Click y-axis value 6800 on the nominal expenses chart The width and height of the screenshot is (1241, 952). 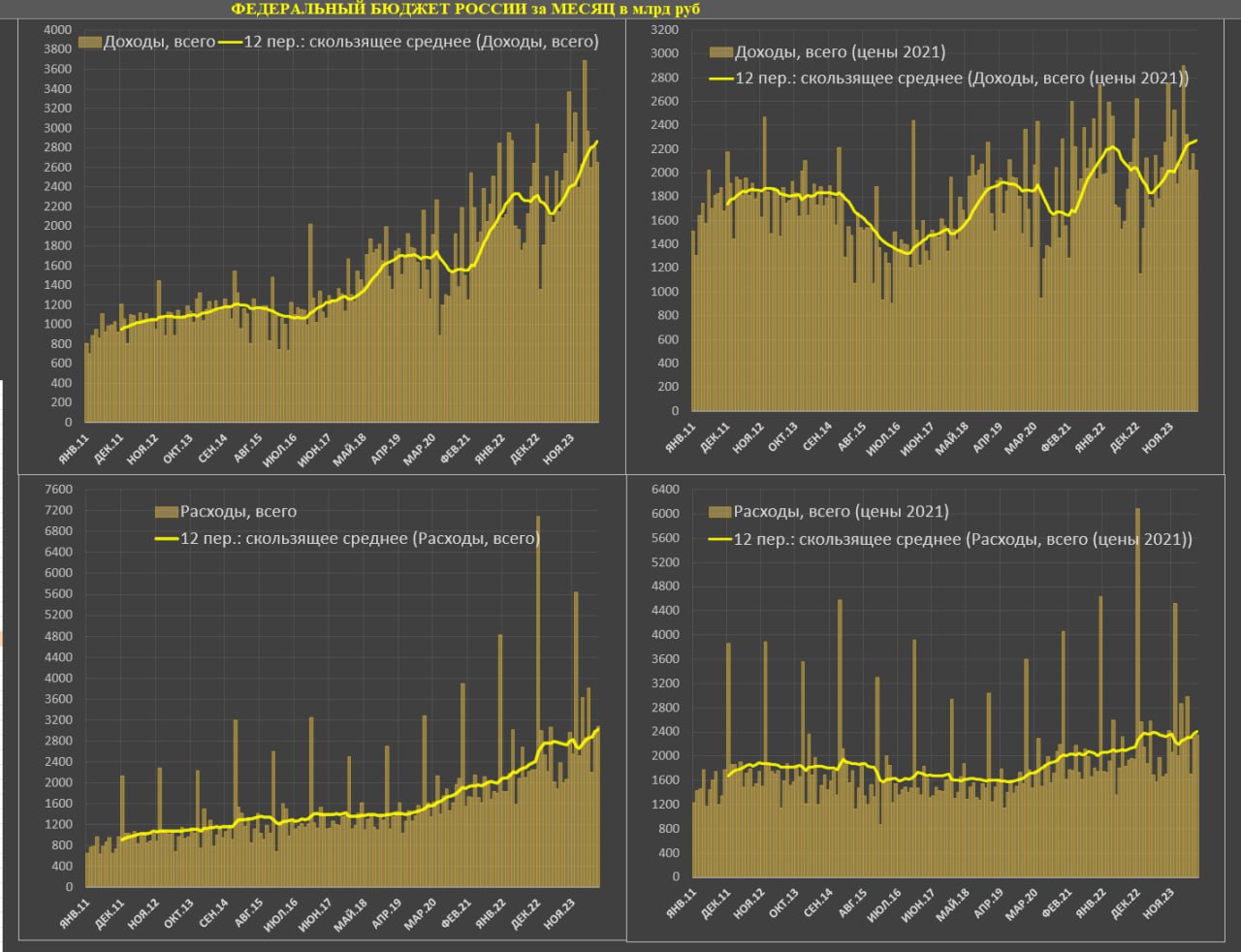tap(58, 531)
